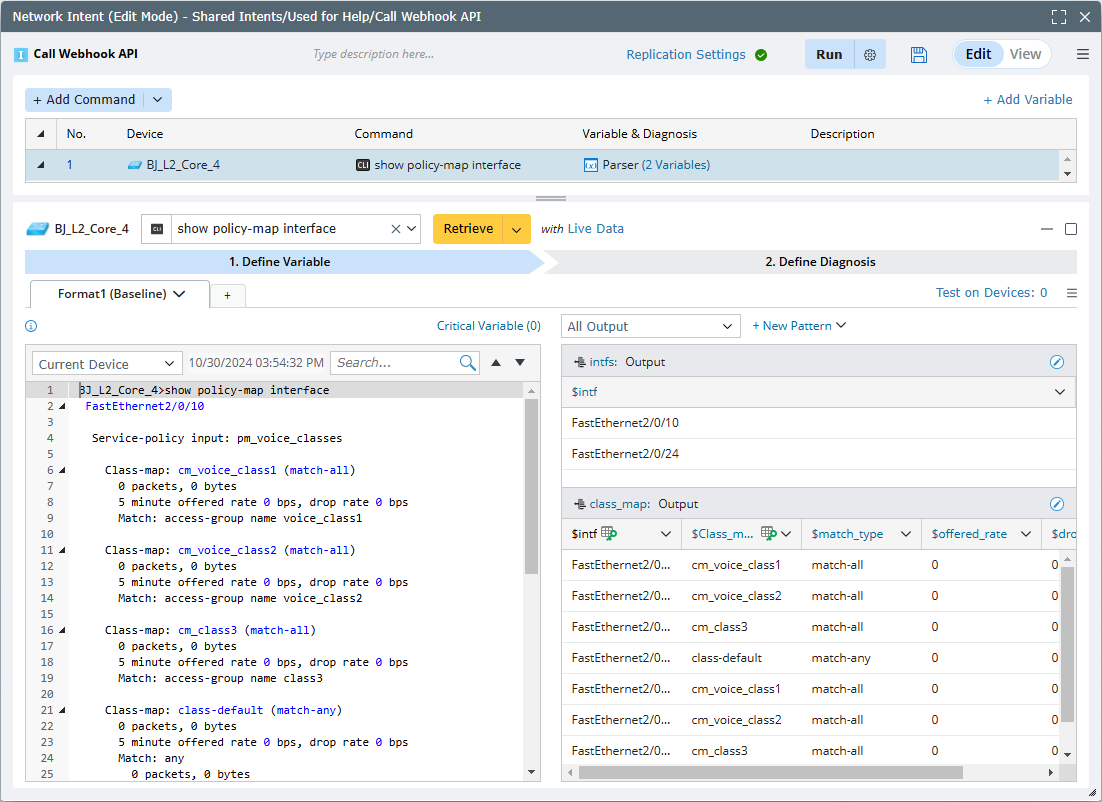Click the Add Variable link

[1027, 100]
